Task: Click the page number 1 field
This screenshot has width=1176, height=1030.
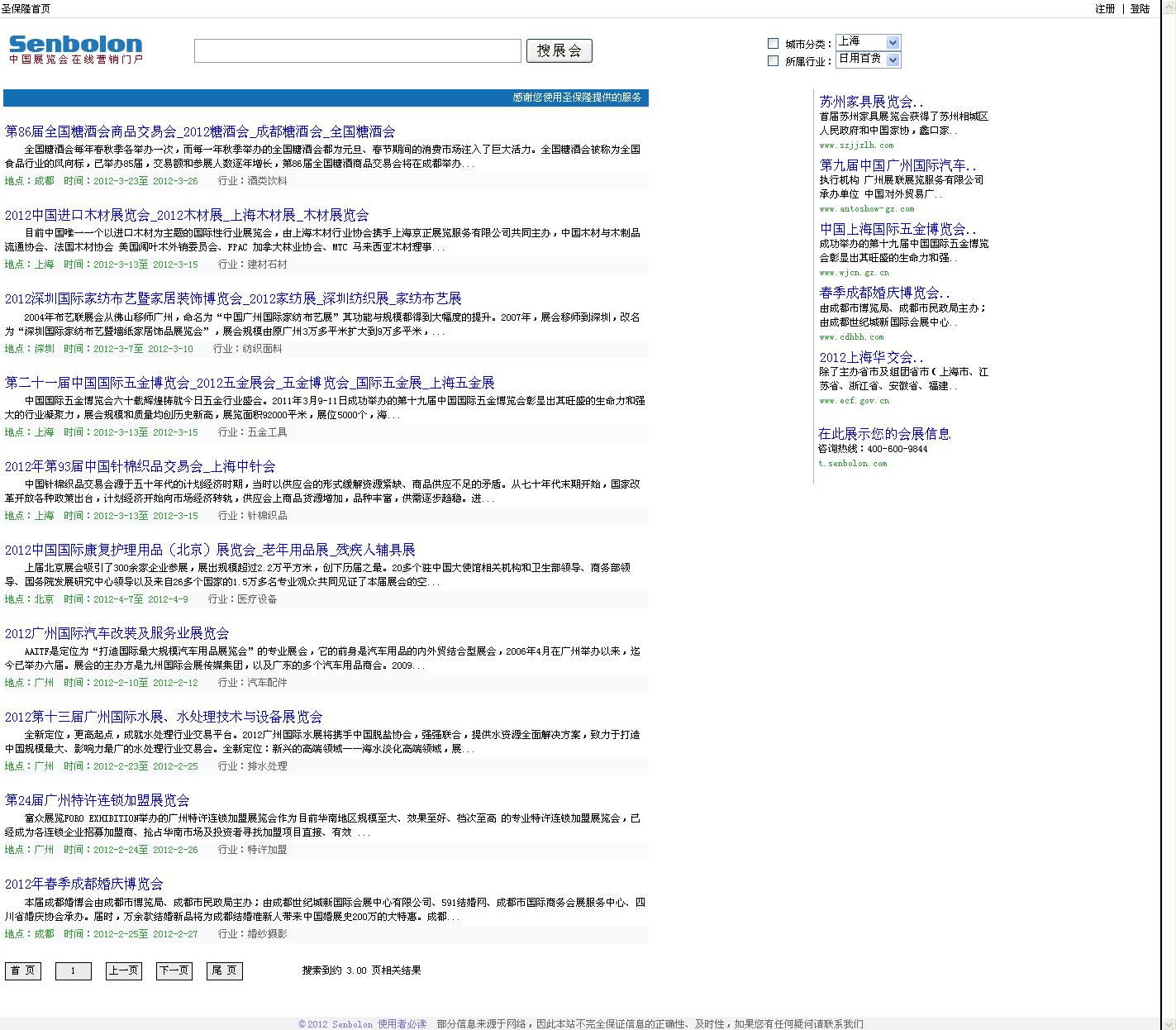Action: 73,970
